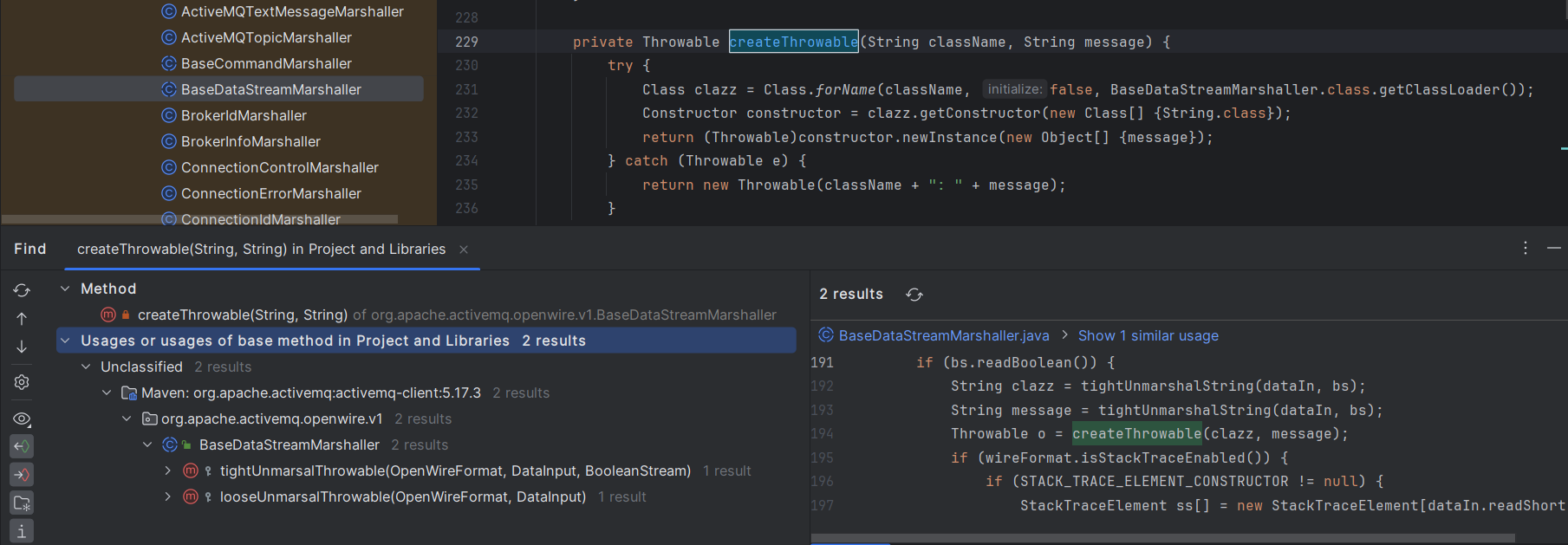Collapse the Usages or usages of base method node

coord(65,341)
